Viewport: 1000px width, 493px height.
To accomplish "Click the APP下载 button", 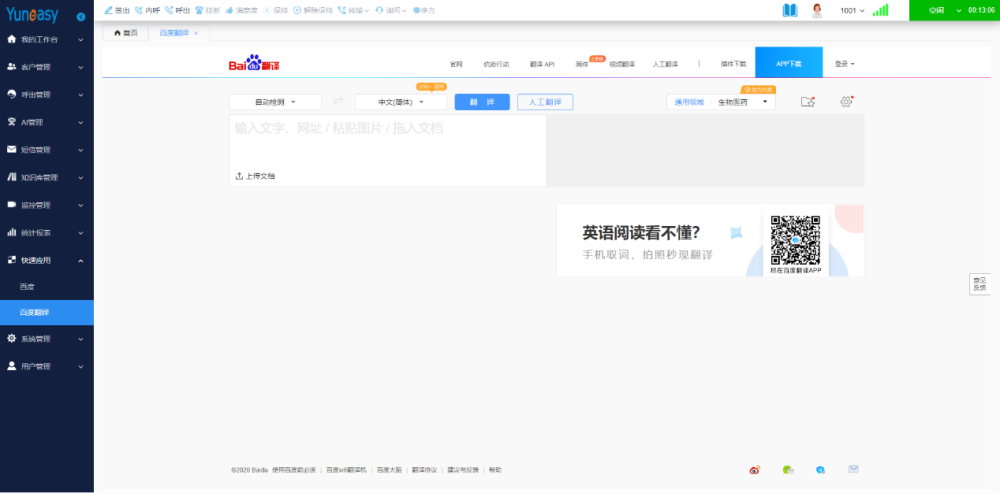I will (789, 63).
